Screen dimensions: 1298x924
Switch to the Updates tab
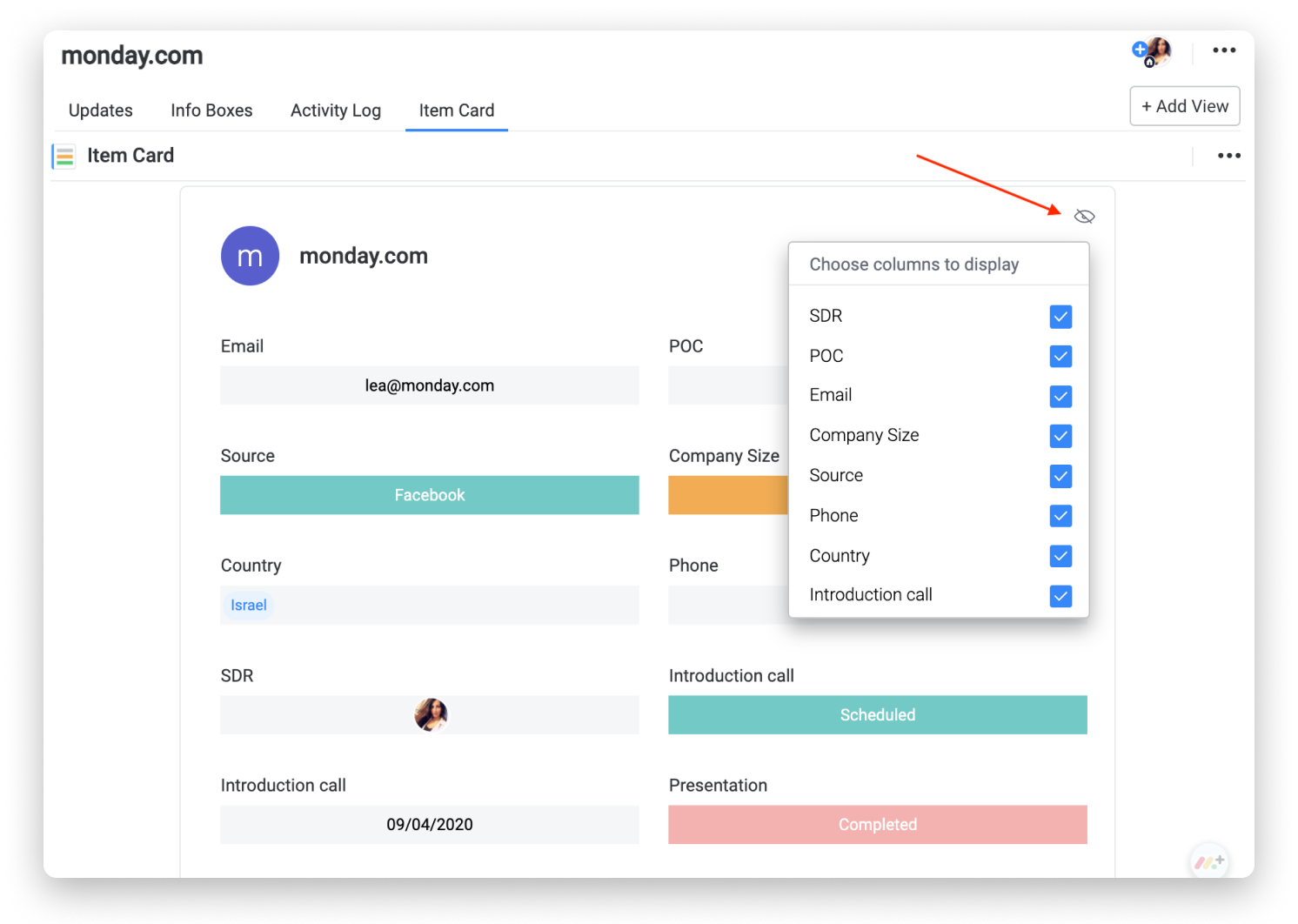click(101, 110)
